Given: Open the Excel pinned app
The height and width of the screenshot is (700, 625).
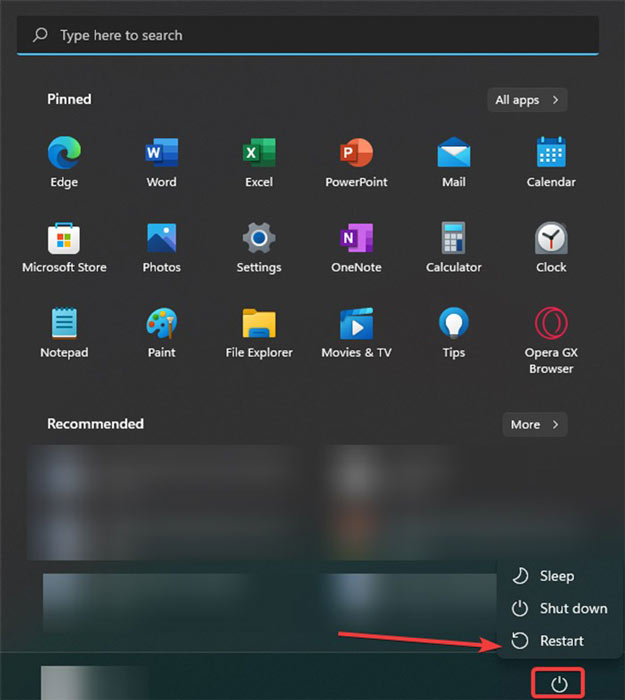Looking at the screenshot, I should point(259,163).
